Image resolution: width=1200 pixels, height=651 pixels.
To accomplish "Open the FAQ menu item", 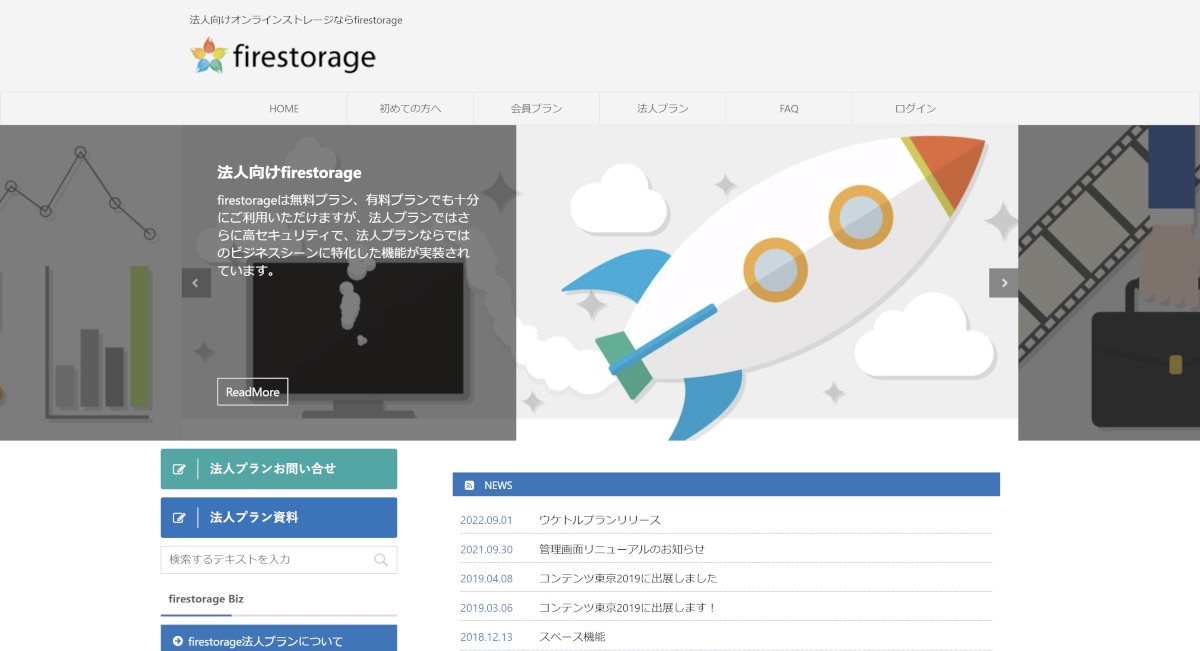I will tap(789, 108).
